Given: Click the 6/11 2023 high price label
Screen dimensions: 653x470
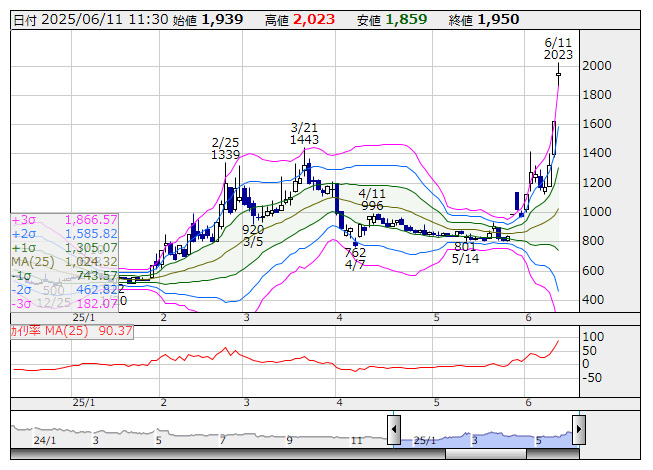Looking at the screenshot, I should [558, 49].
